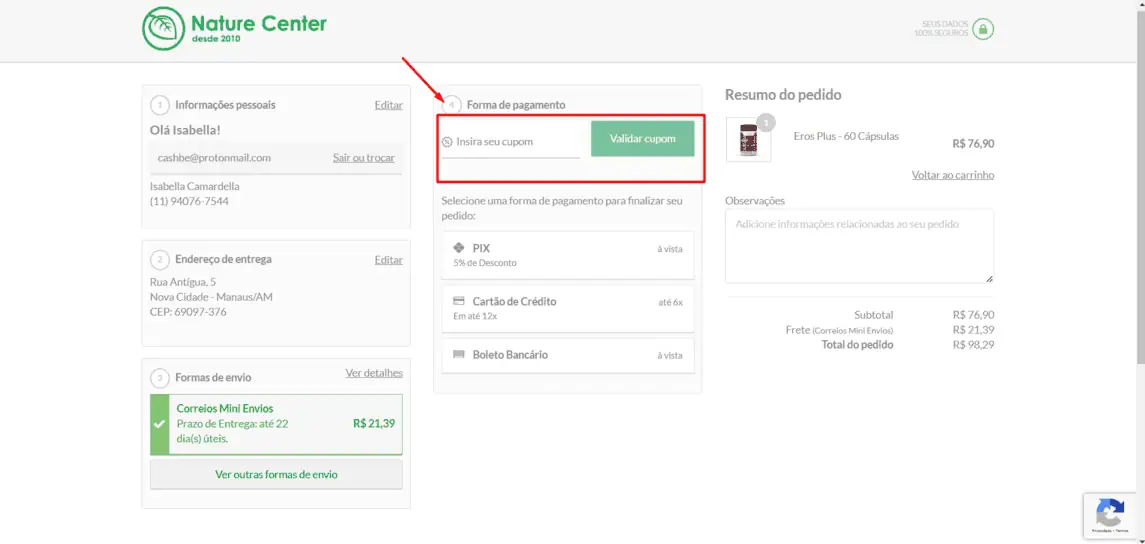Click Sair ou trocar account link
Screen dimensions: 1145x544
click(x=364, y=158)
